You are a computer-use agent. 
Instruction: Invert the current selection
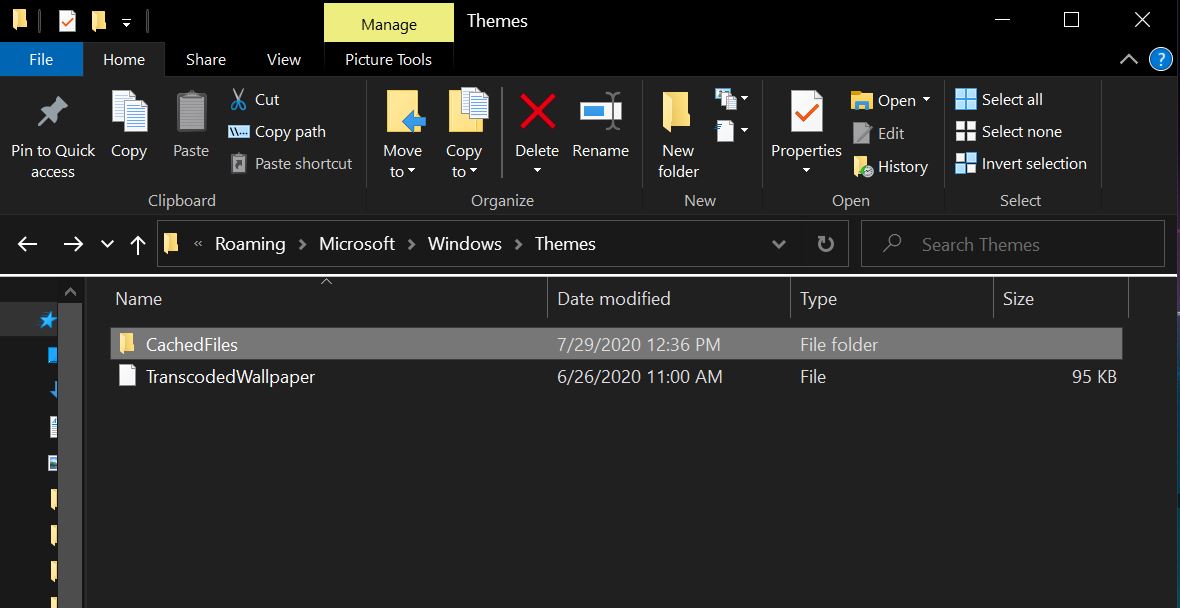[1021, 163]
